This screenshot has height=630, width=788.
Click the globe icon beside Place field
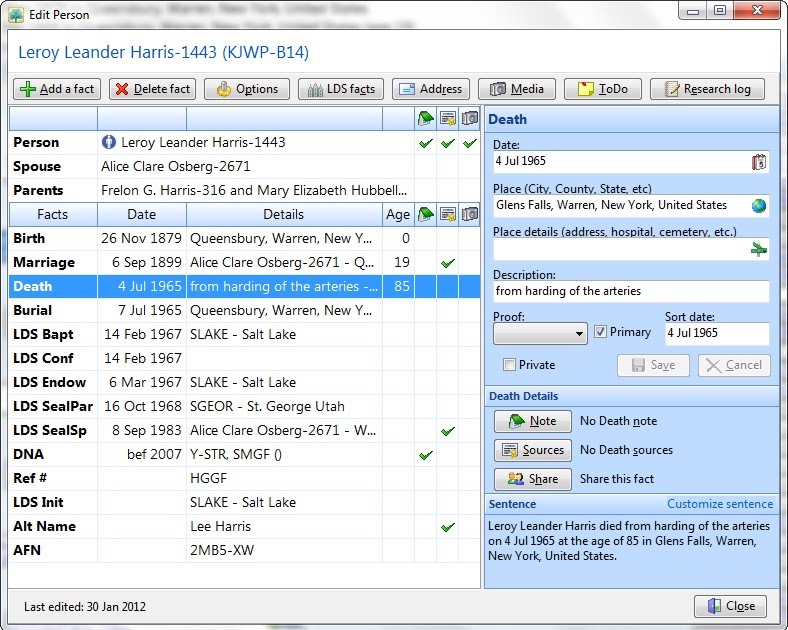point(759,206)
